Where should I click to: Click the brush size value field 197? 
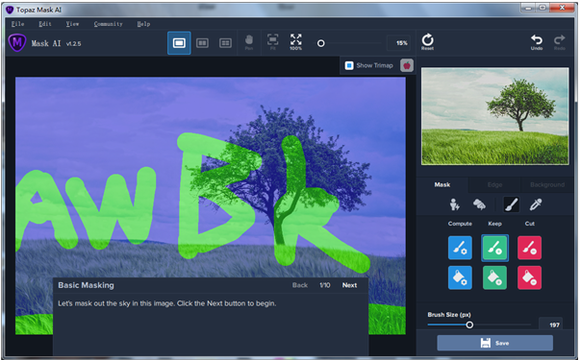(551, 324)
